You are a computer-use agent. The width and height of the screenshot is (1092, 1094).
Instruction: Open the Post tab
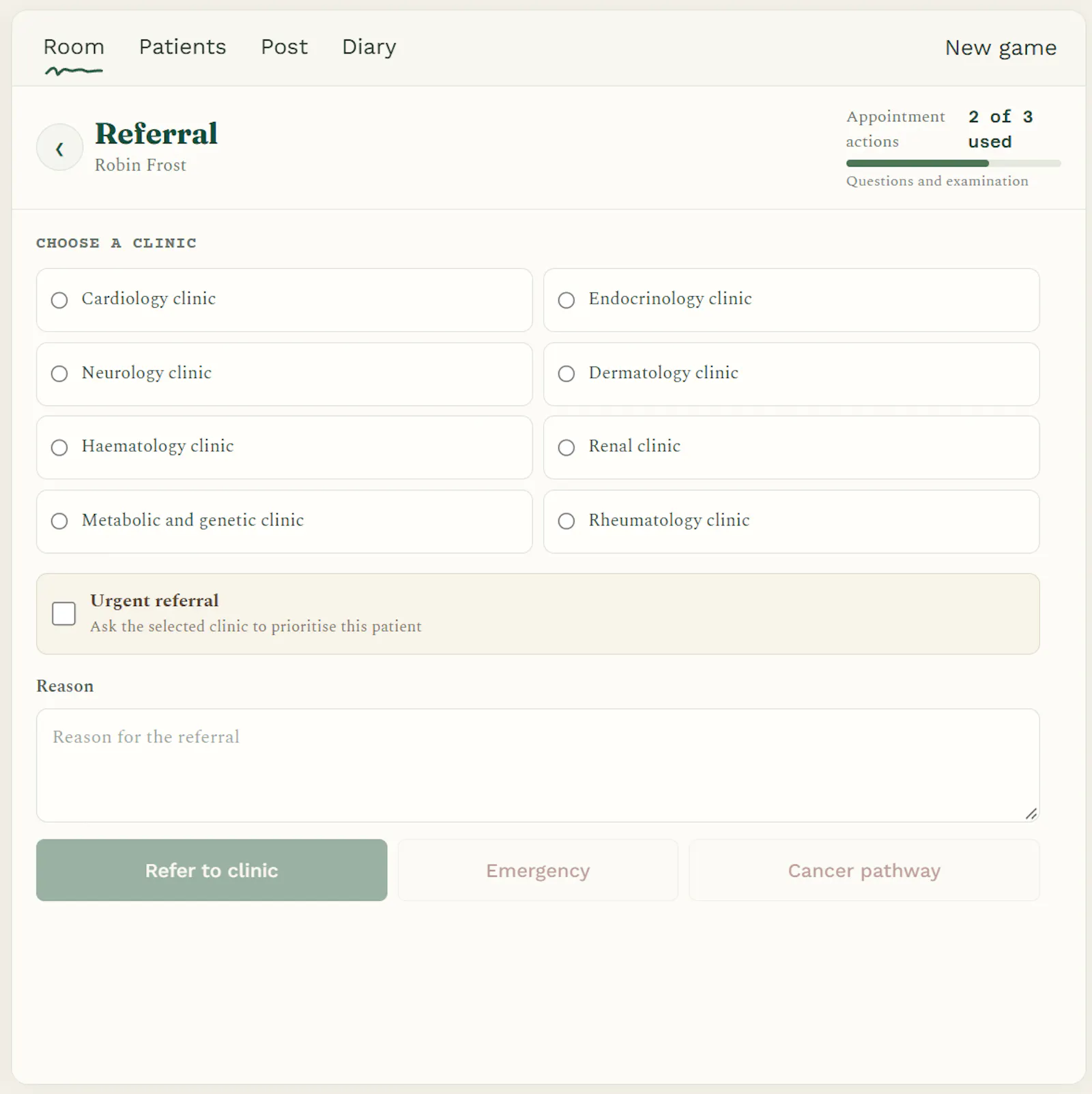284,47
